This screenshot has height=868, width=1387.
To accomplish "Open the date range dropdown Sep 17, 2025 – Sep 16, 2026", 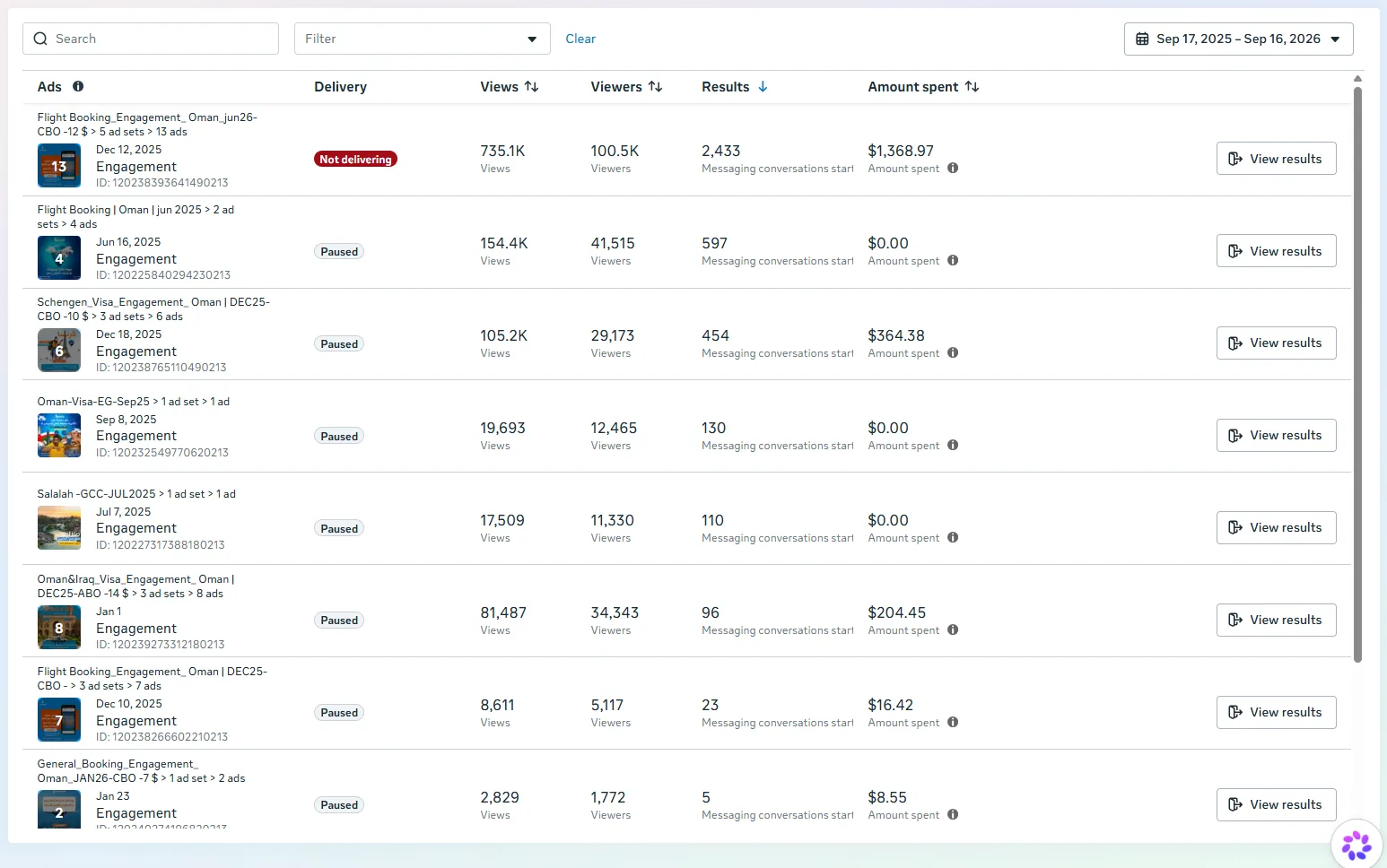I will pos(1238,39).
